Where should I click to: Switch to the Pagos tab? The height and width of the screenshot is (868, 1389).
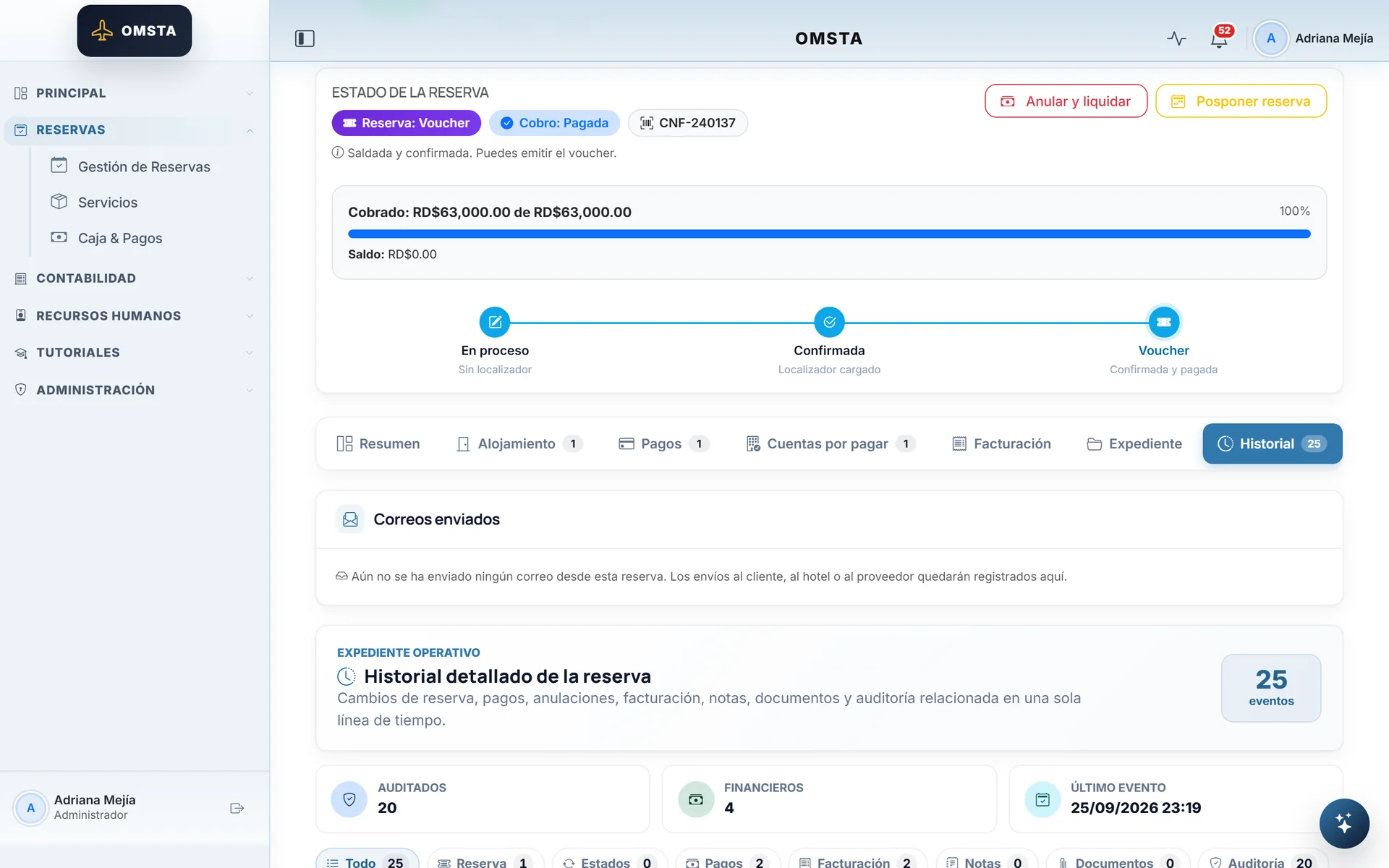[664, 443]
